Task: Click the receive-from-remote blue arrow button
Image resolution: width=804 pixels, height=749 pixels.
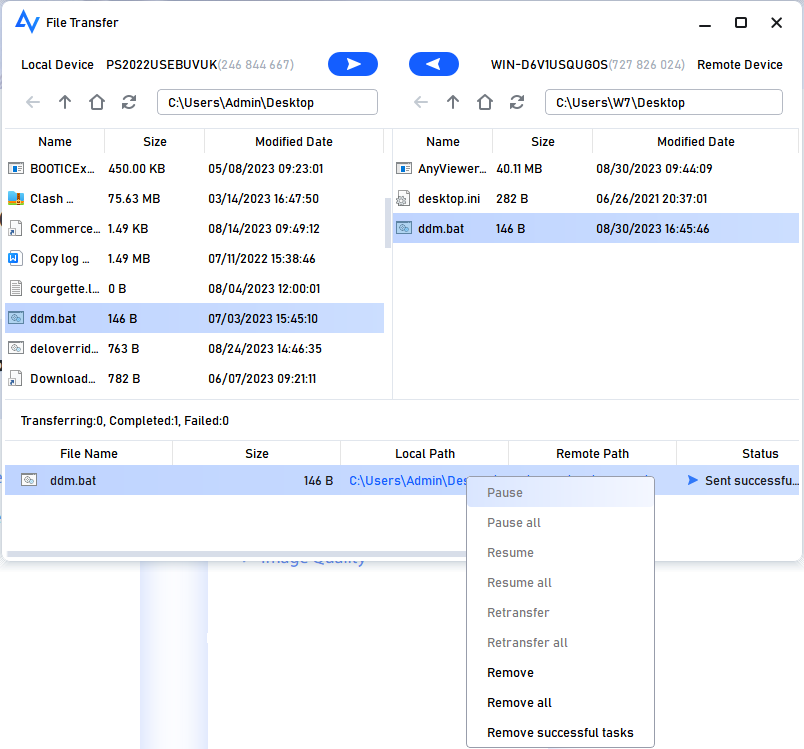Action: coord(433,64)
